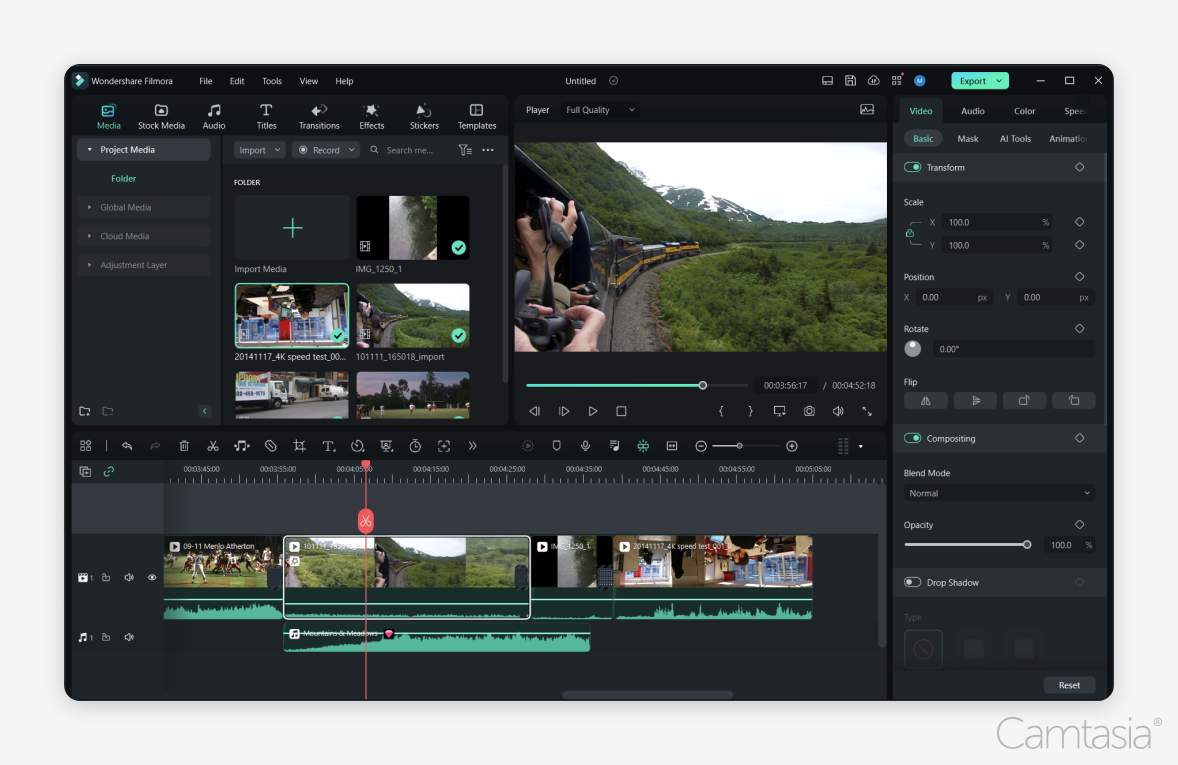Enable the Drop Shadow toggle
1178x765 pixels.
coord(912,582)
